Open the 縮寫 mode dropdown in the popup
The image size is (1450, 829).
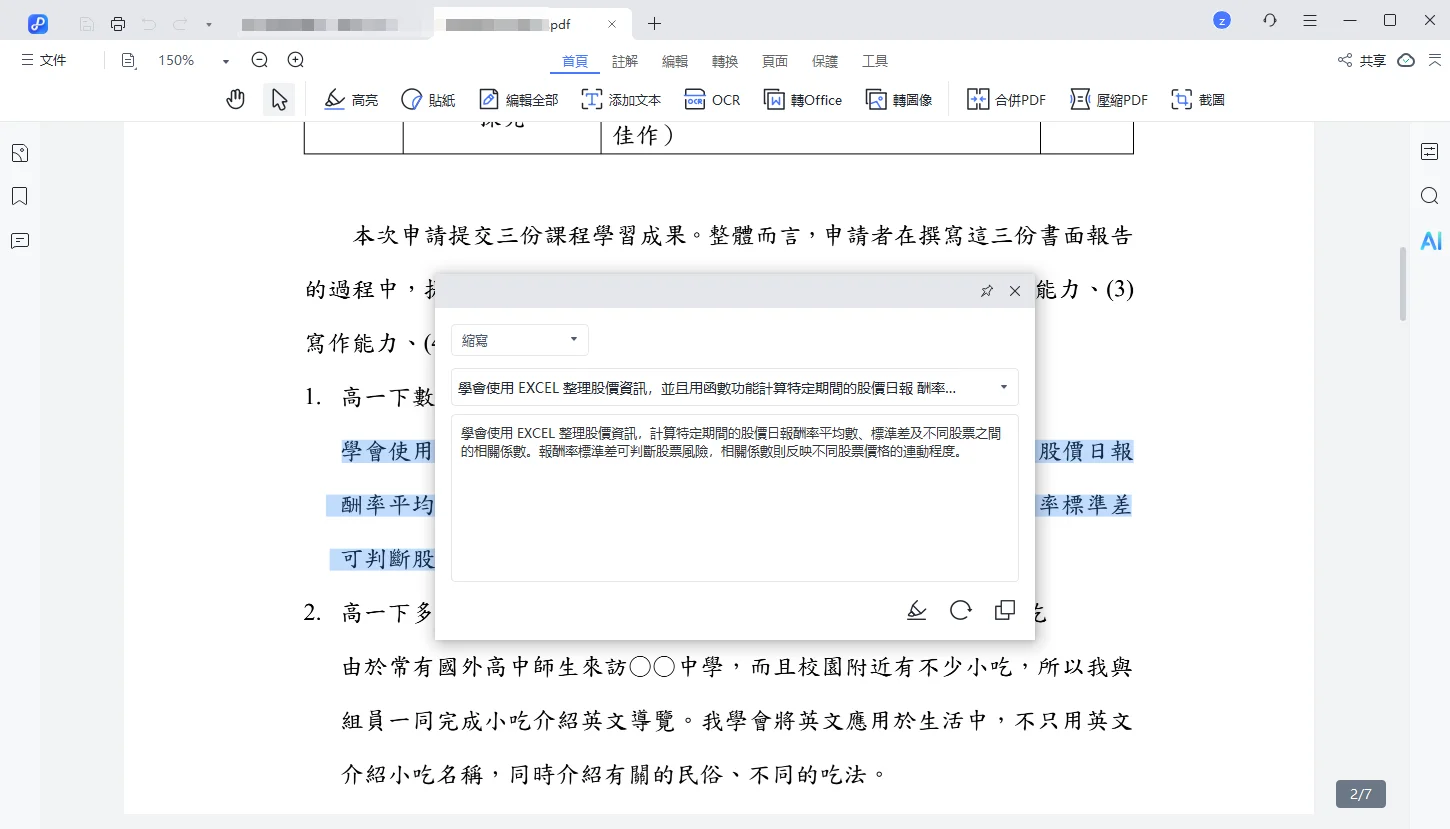point(519,340)
